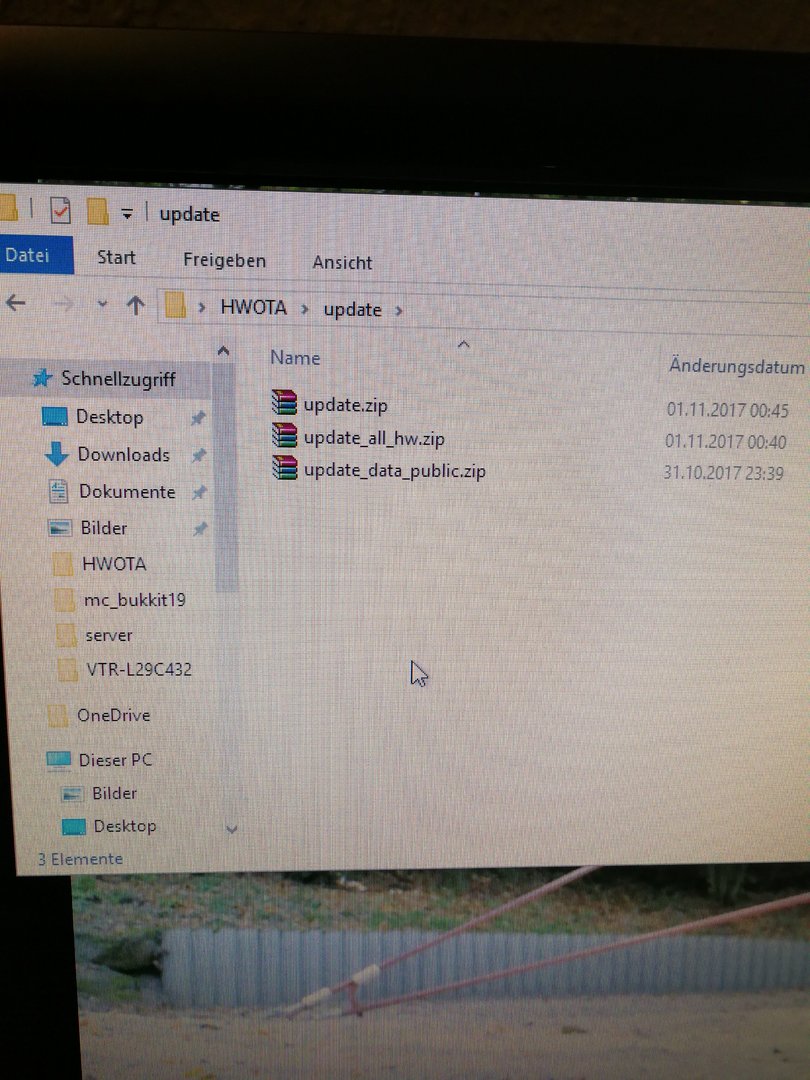Select the update.zip archive icon

(x=284, y=402)
